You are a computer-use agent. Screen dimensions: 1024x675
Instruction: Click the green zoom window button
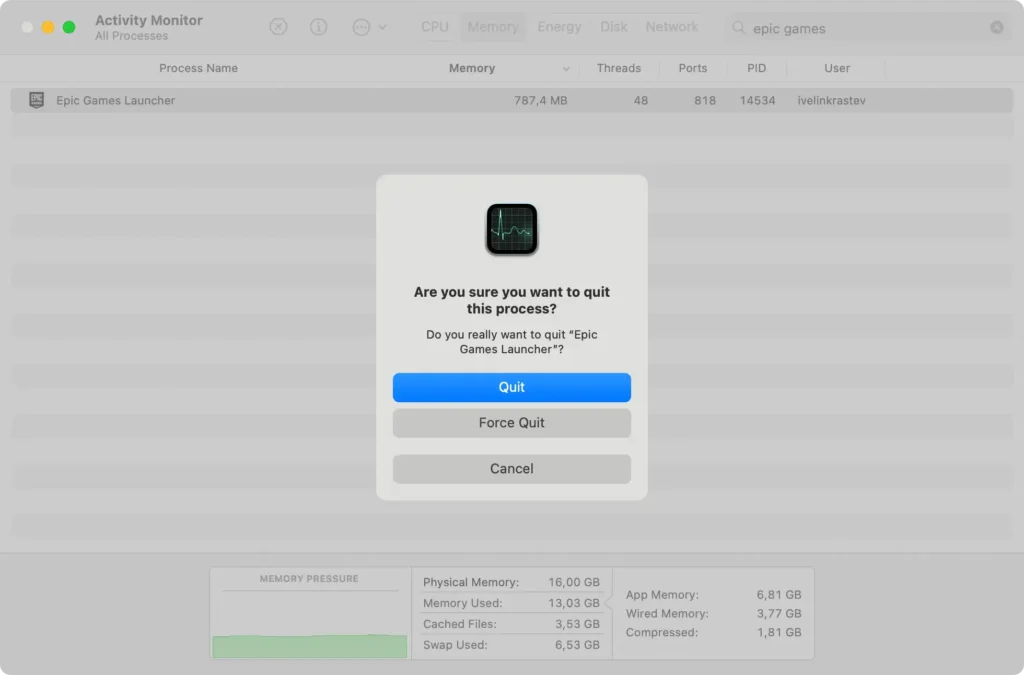tap(69, 27)
